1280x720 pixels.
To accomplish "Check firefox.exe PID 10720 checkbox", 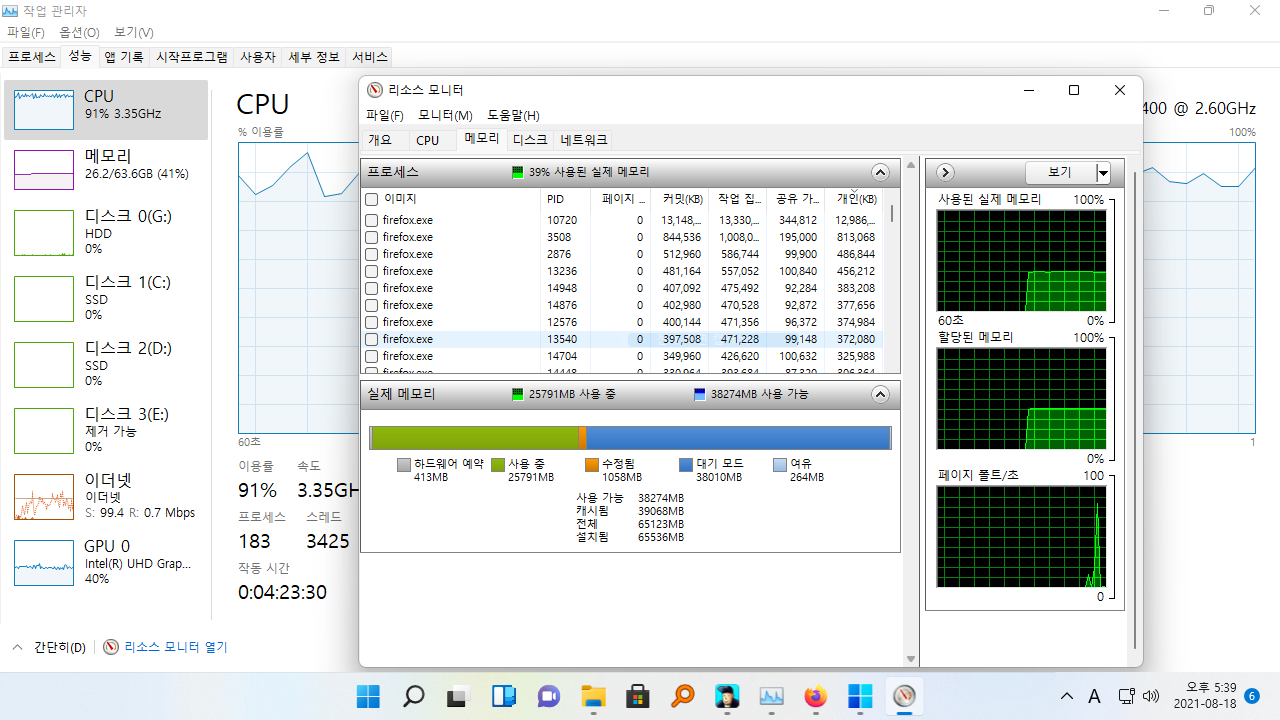I will [x=372, y=220].
